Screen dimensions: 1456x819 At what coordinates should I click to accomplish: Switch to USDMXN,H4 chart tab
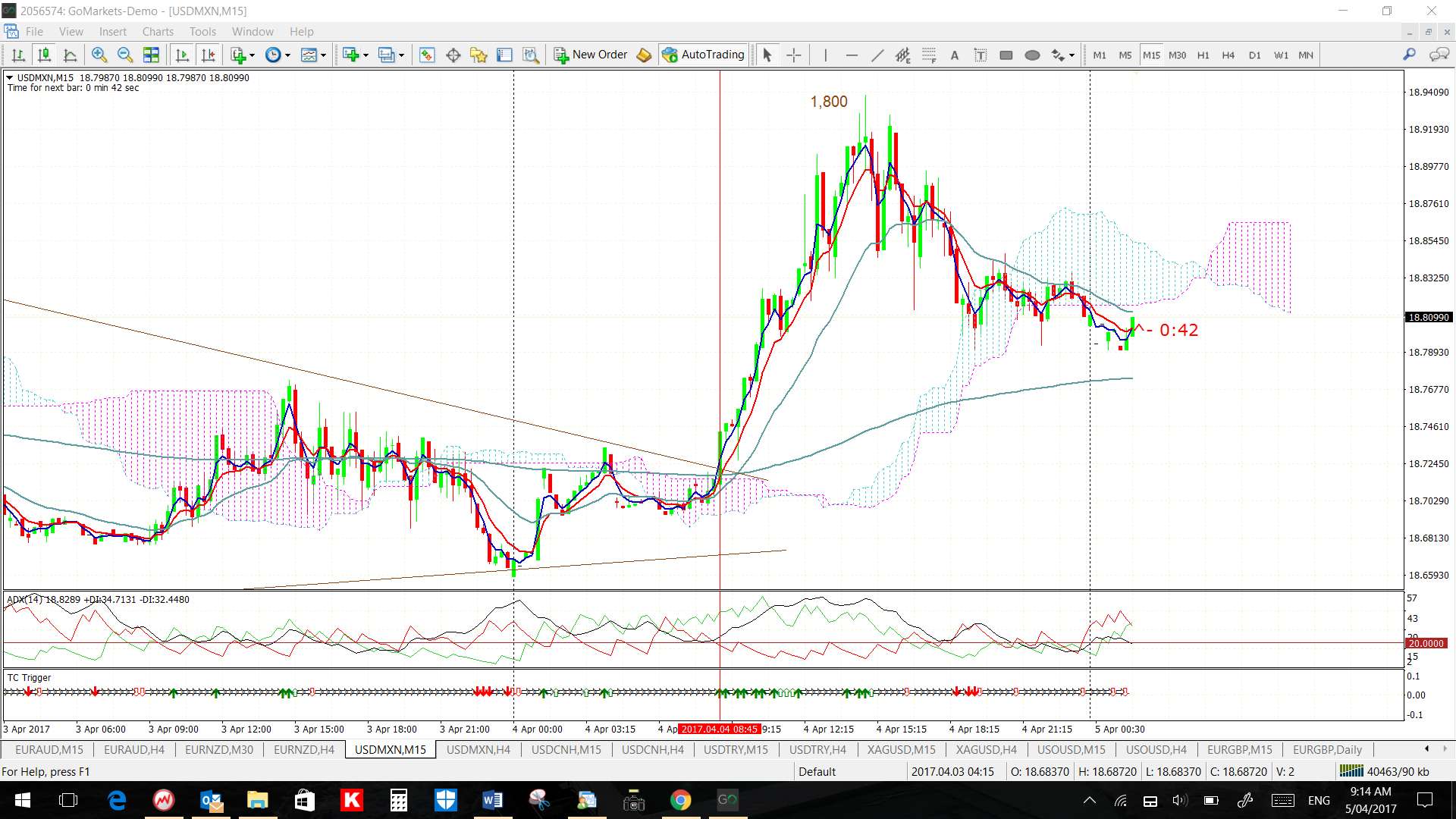pos(479,749)
